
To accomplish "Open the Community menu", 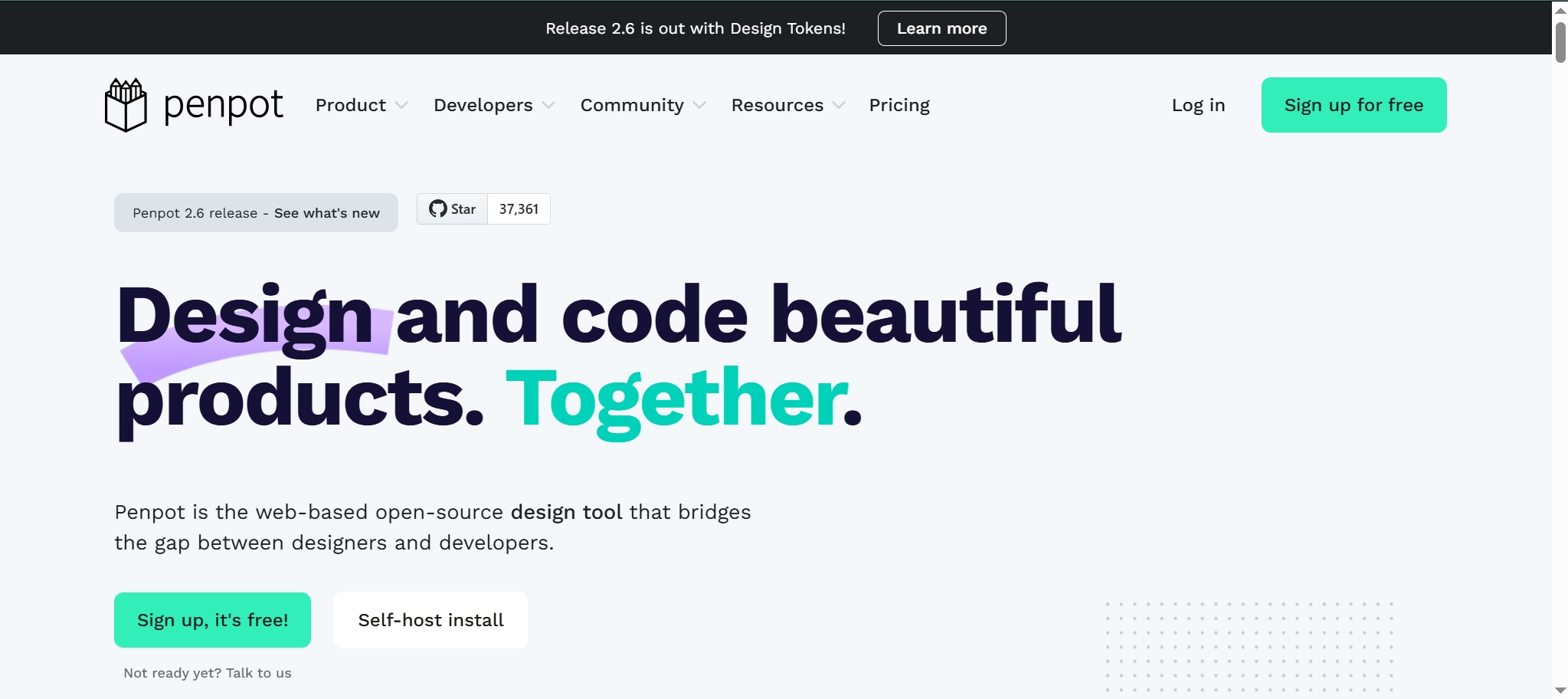I will click(x=631, y=105).
